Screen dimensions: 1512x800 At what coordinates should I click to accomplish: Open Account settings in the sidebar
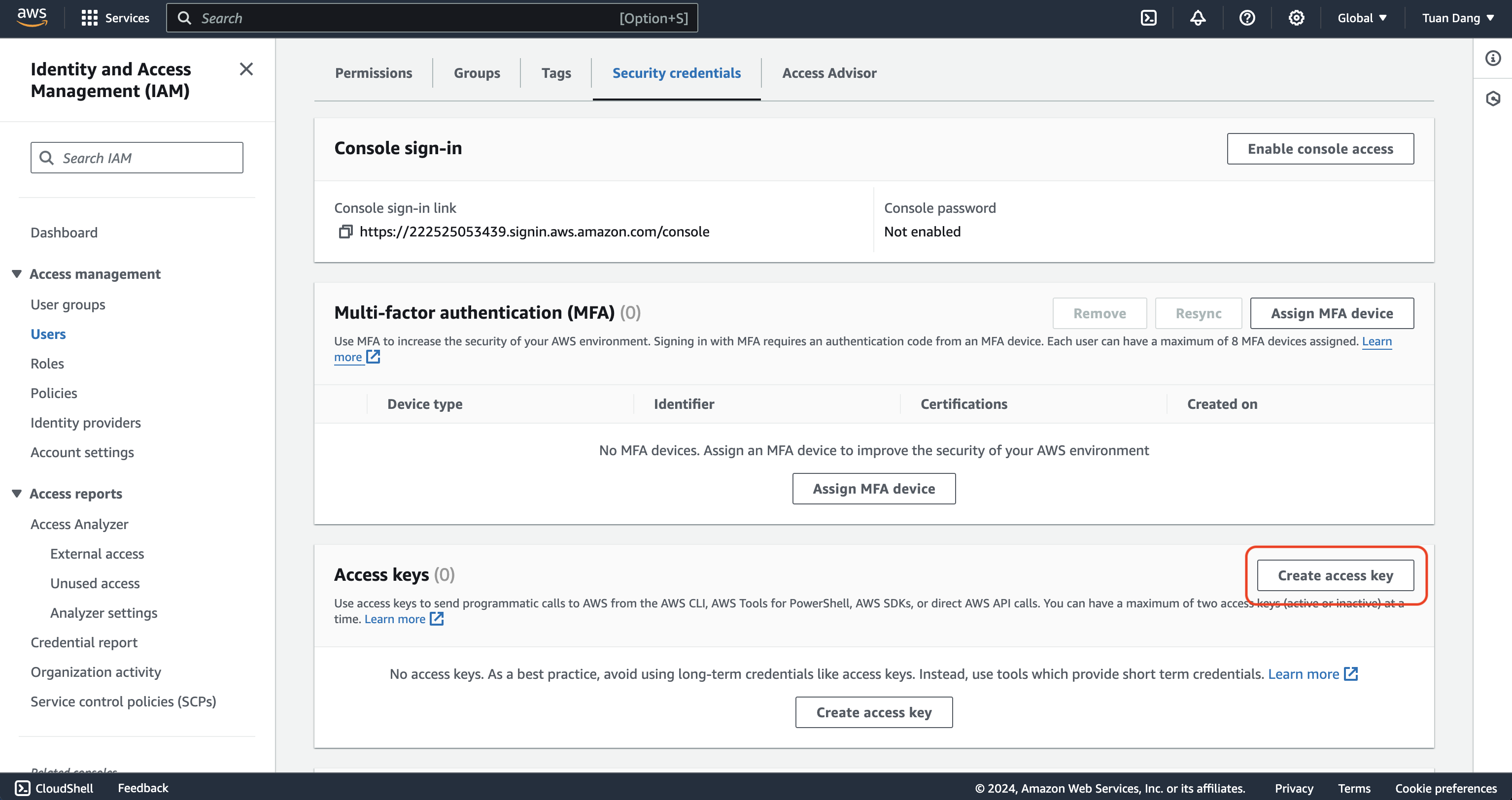click(x=82, y=452)
